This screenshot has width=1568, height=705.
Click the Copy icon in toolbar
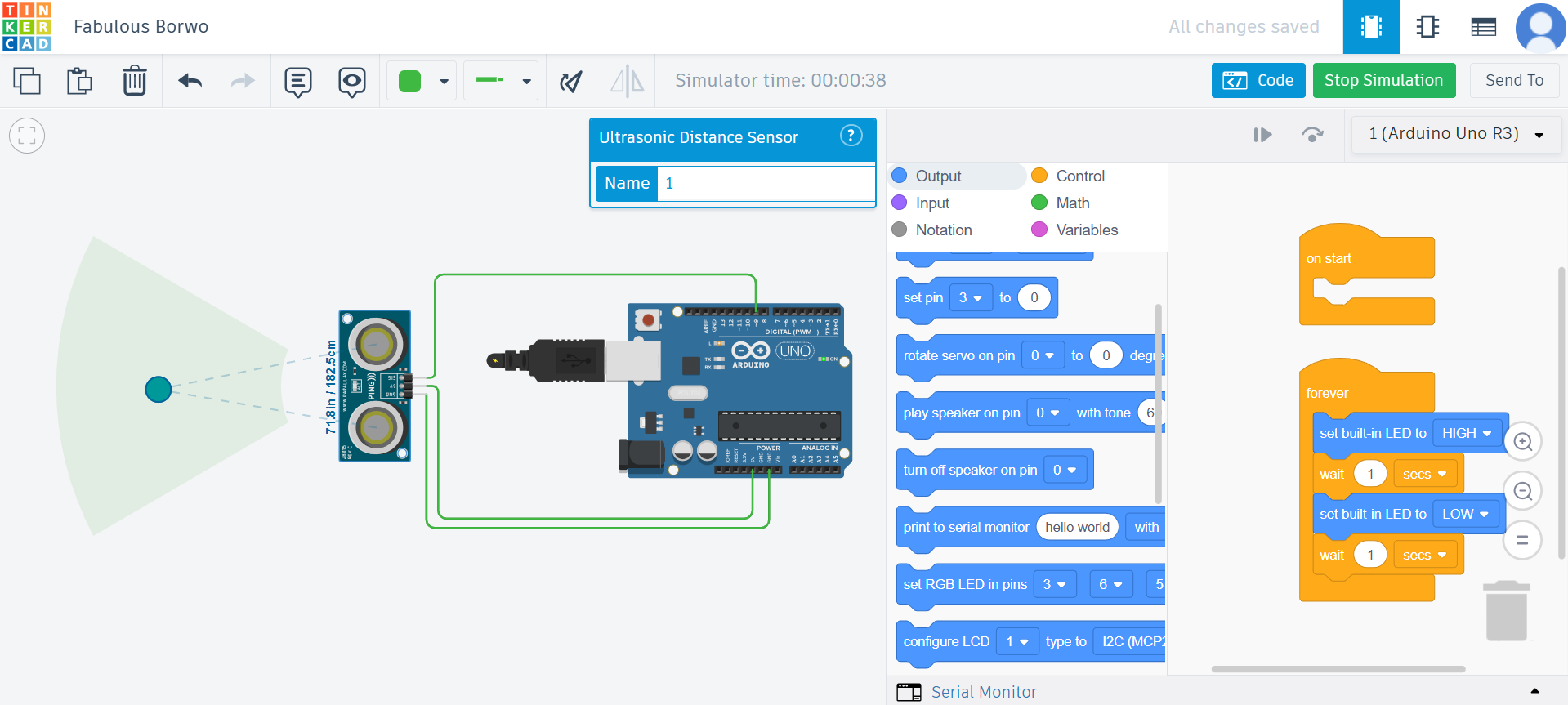coord(27,81)
